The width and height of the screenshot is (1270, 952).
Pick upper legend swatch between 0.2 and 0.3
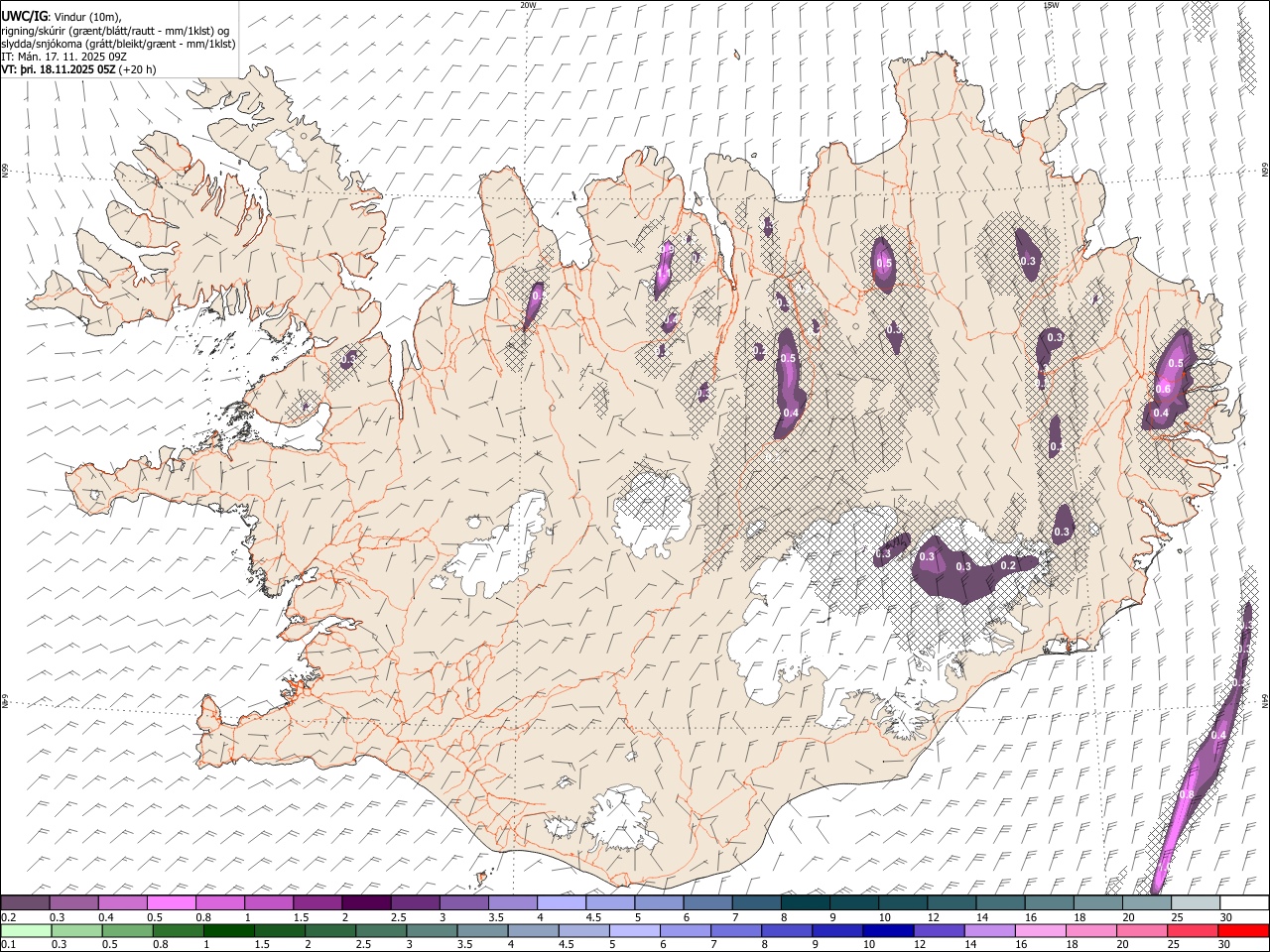[25, 902]
